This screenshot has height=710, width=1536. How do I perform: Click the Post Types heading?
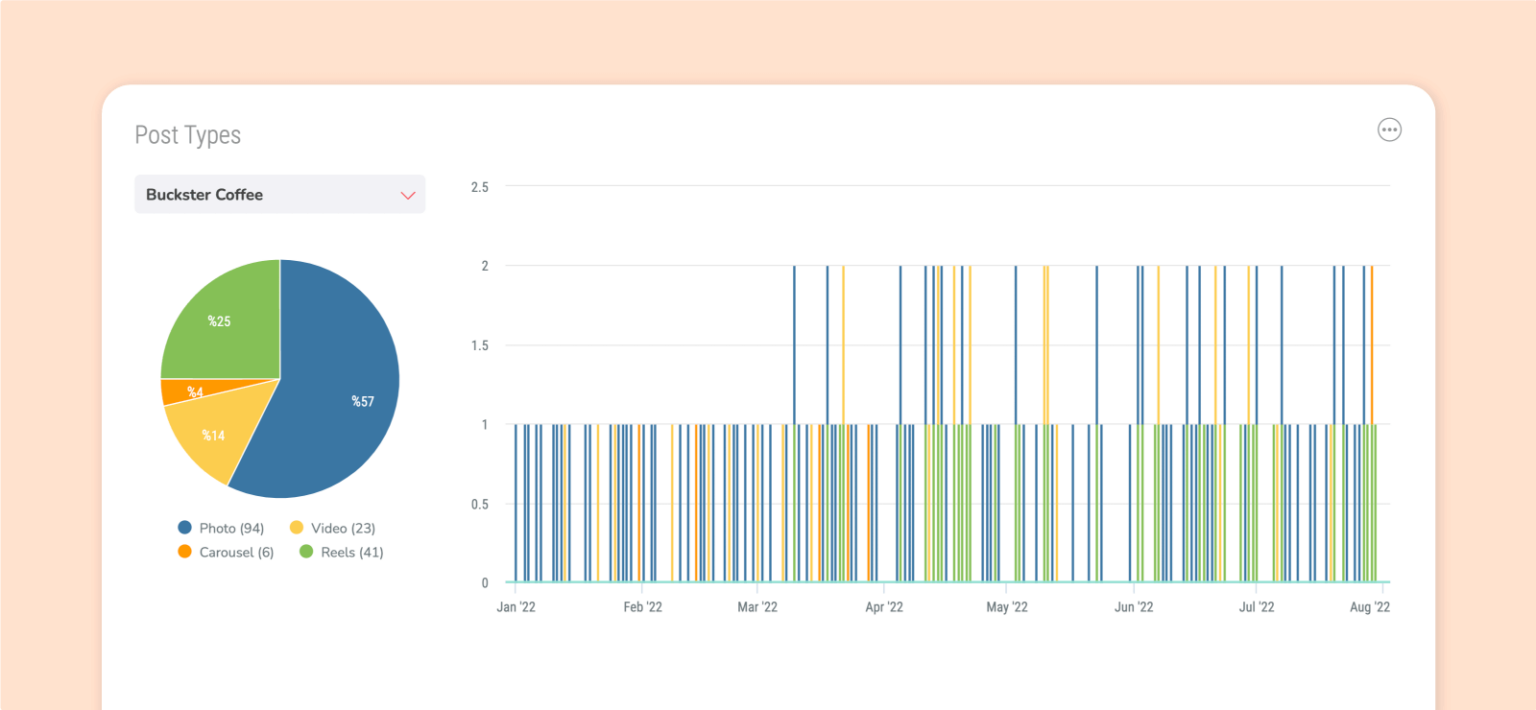point(188,135)
